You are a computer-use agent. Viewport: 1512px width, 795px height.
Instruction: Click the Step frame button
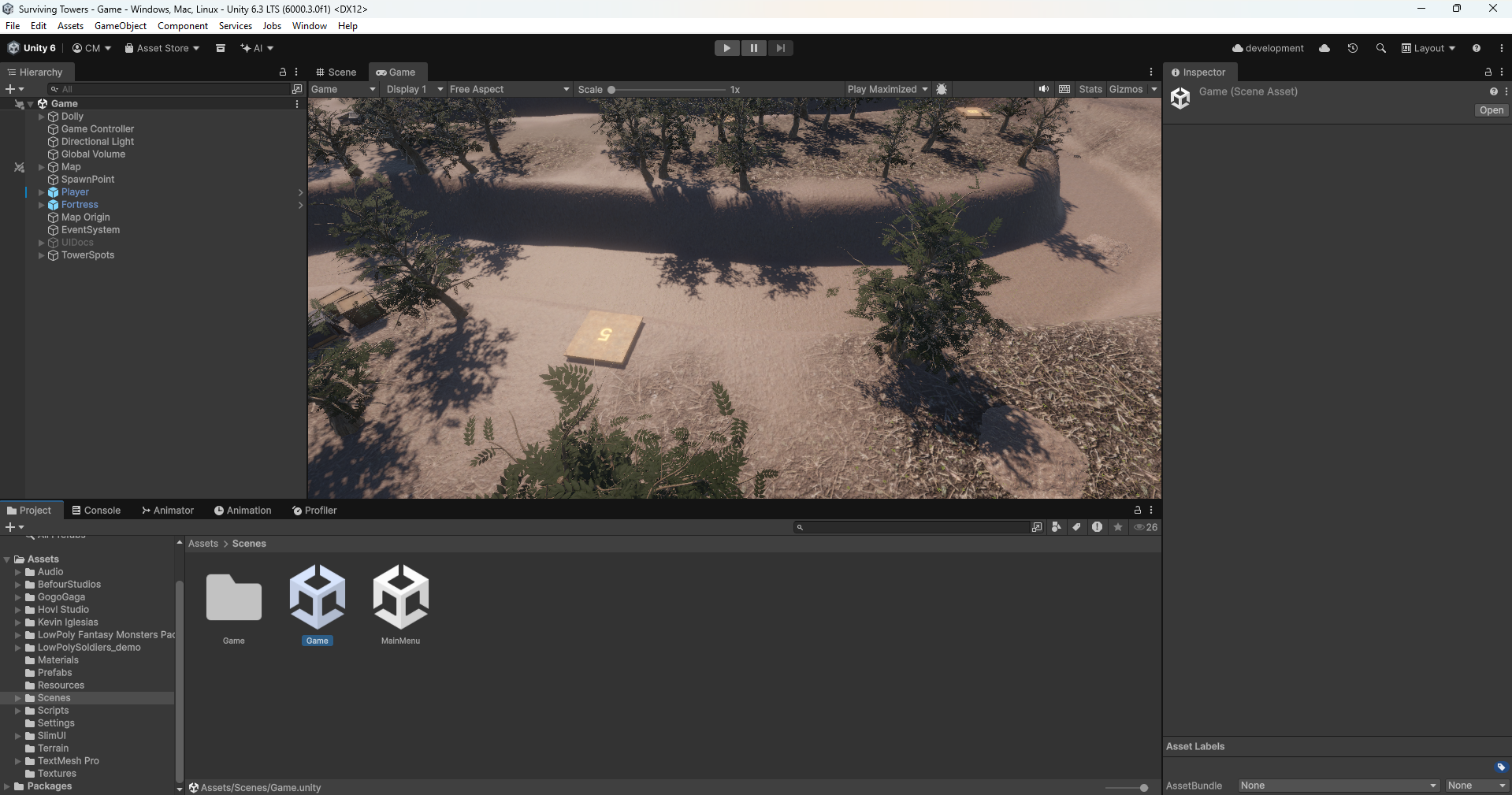(x=780, y=48)
